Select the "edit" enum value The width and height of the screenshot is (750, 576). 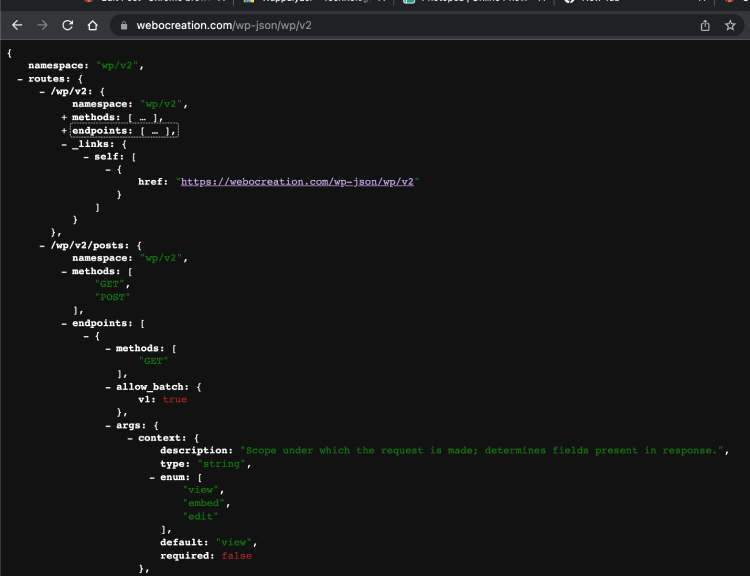point(200,517)
